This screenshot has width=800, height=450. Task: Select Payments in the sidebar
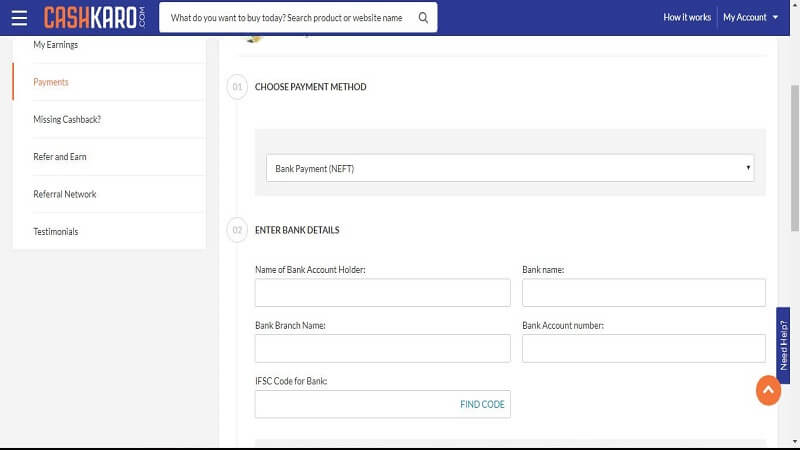(51, 82)
